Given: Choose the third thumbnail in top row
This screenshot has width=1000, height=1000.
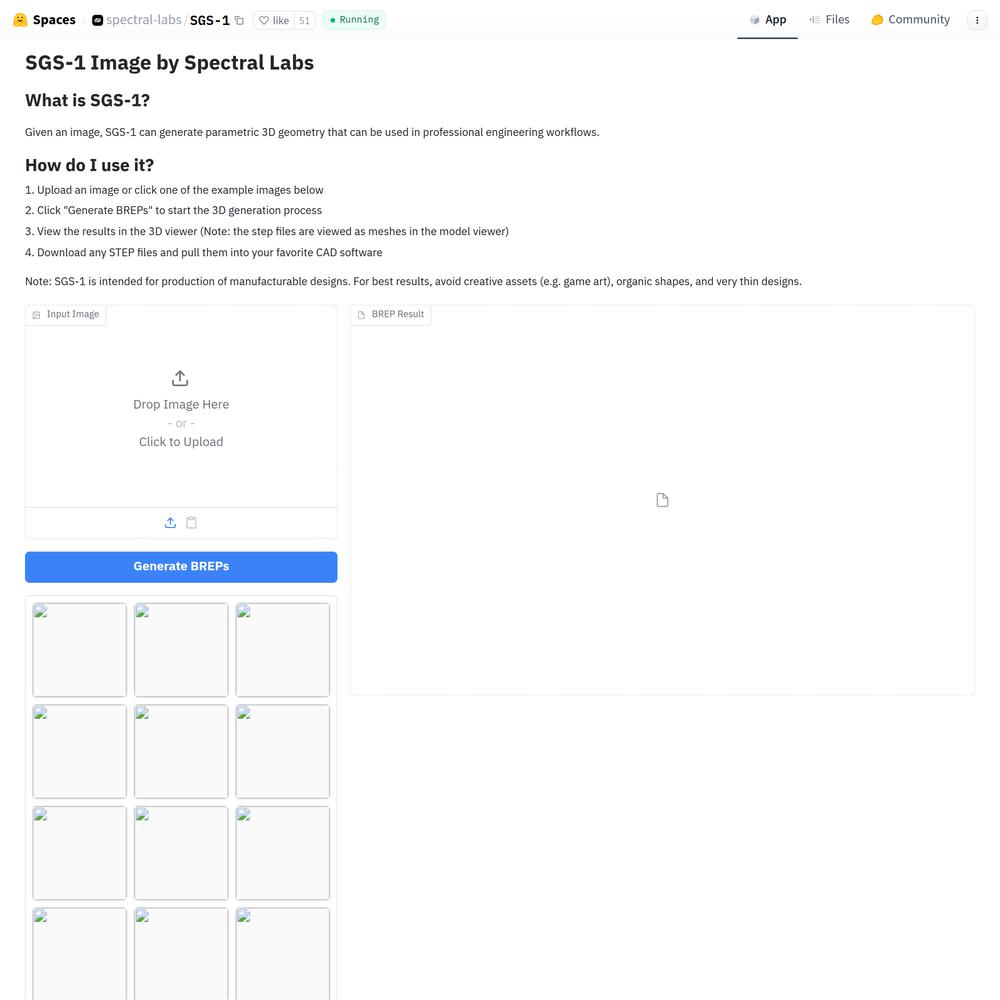Looking at the screenshot, I should (x=283, y=649).
